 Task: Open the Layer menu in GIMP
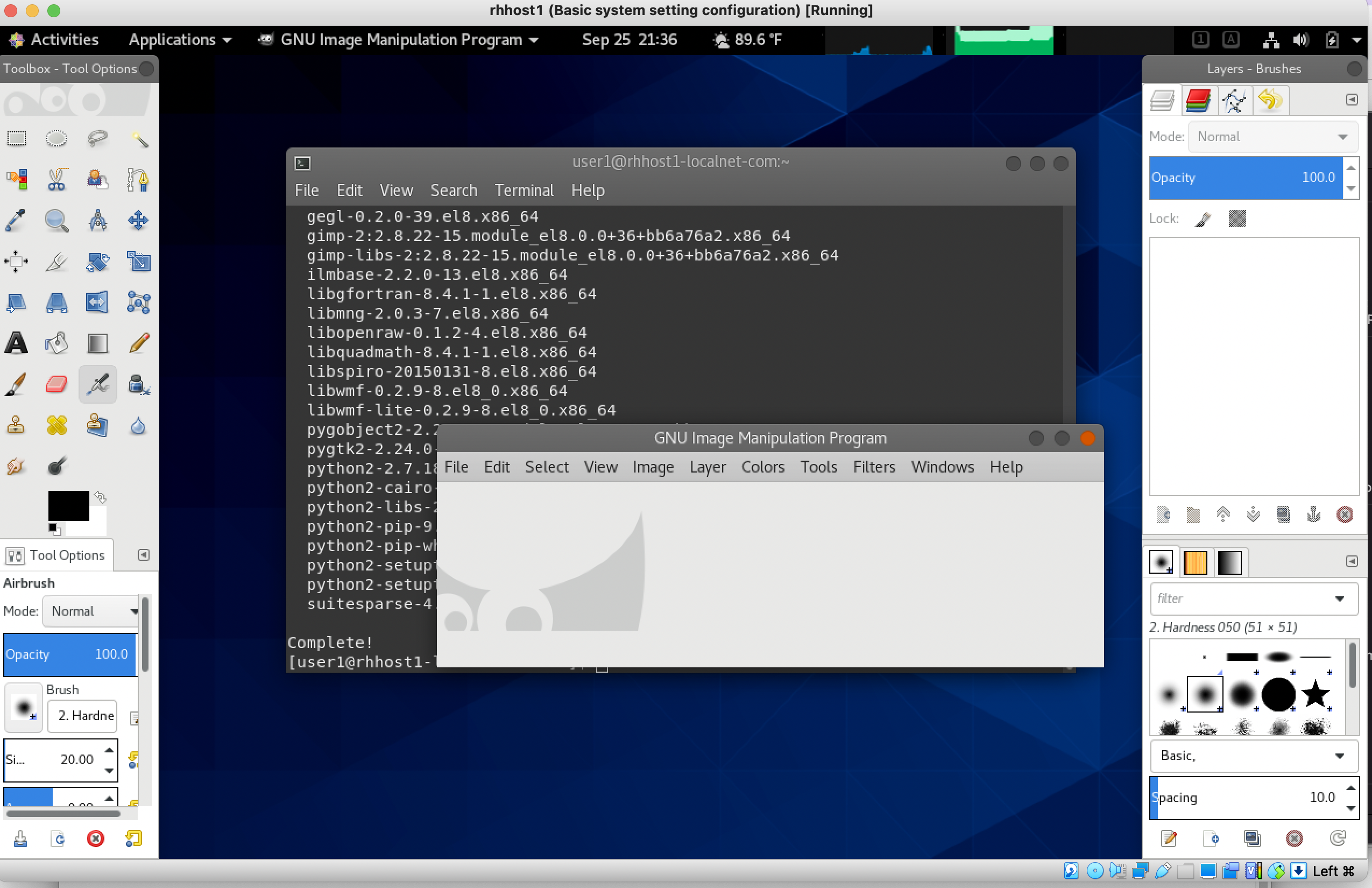pos(708,467)
